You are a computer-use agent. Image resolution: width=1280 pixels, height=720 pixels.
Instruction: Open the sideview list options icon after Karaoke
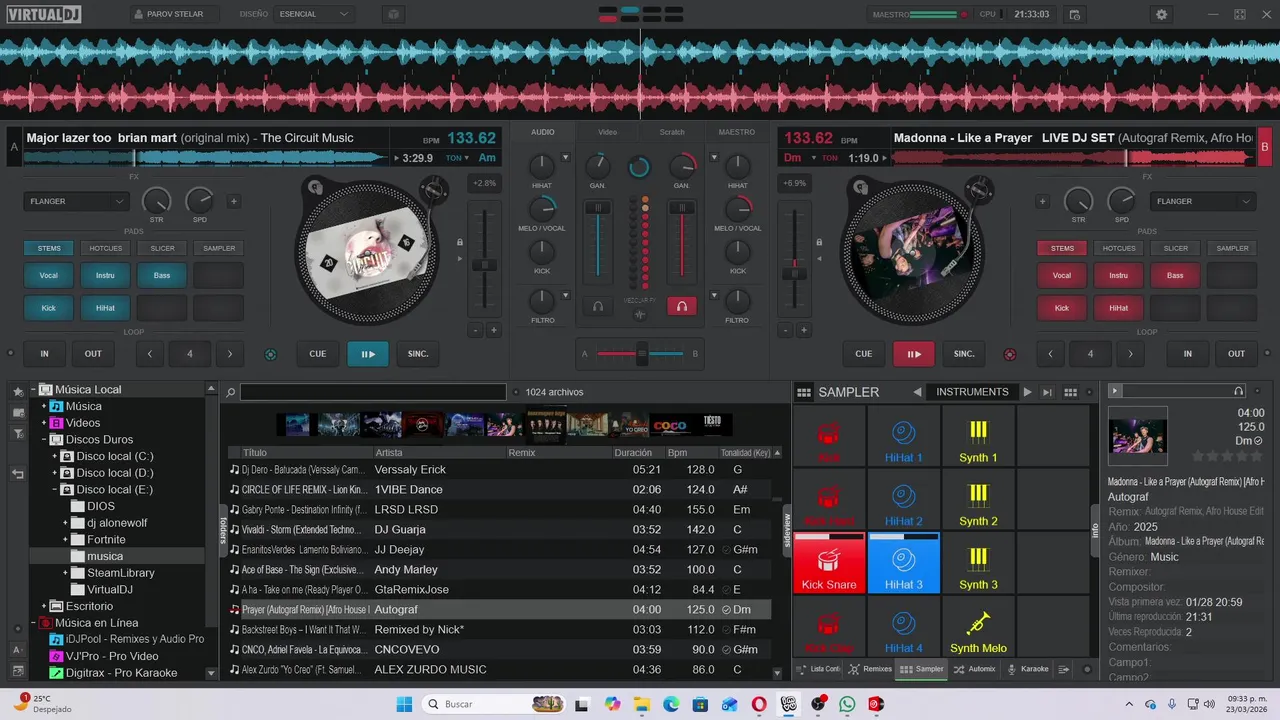coord(1064,669)
